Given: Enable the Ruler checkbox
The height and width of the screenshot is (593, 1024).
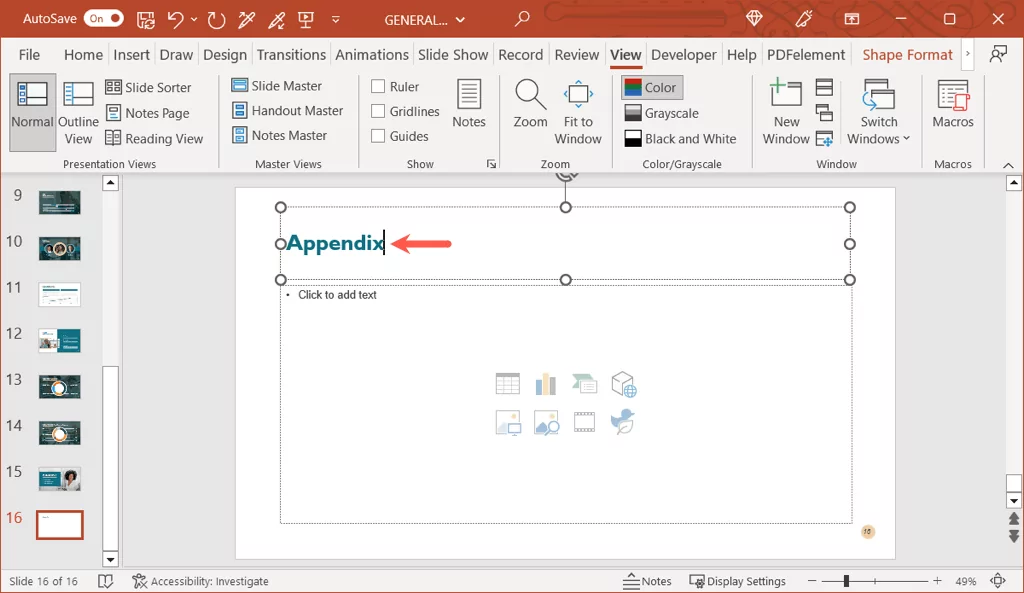Looking at the screenshot, I should 377,86.
